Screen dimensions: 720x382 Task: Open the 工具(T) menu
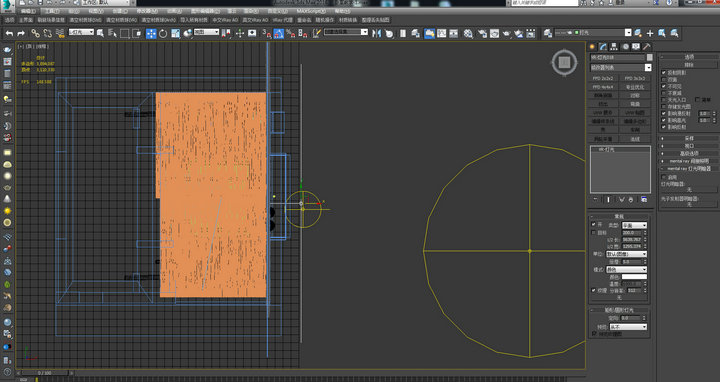51,11
